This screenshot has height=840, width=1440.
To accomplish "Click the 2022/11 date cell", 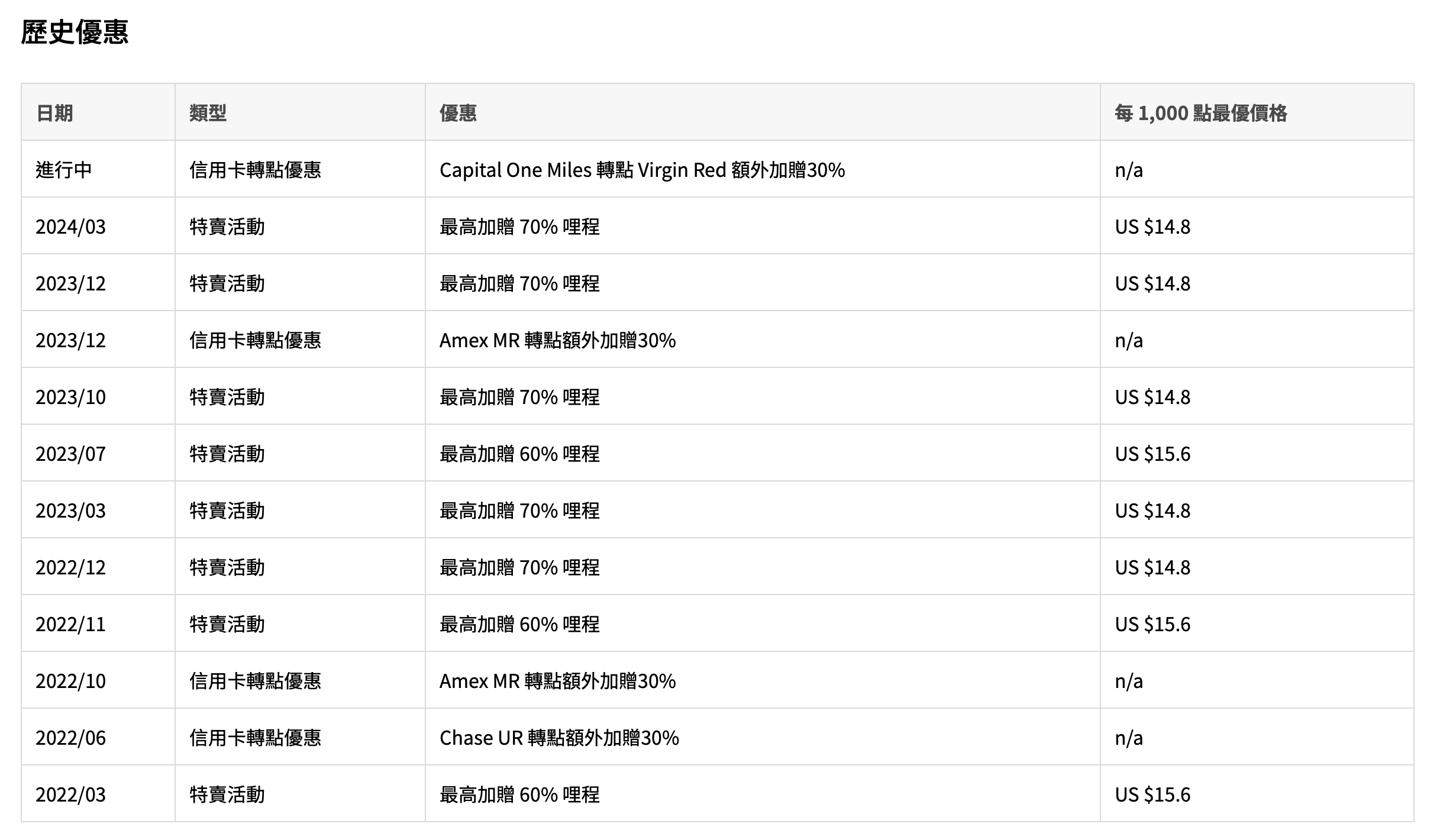I will point(70,624).
